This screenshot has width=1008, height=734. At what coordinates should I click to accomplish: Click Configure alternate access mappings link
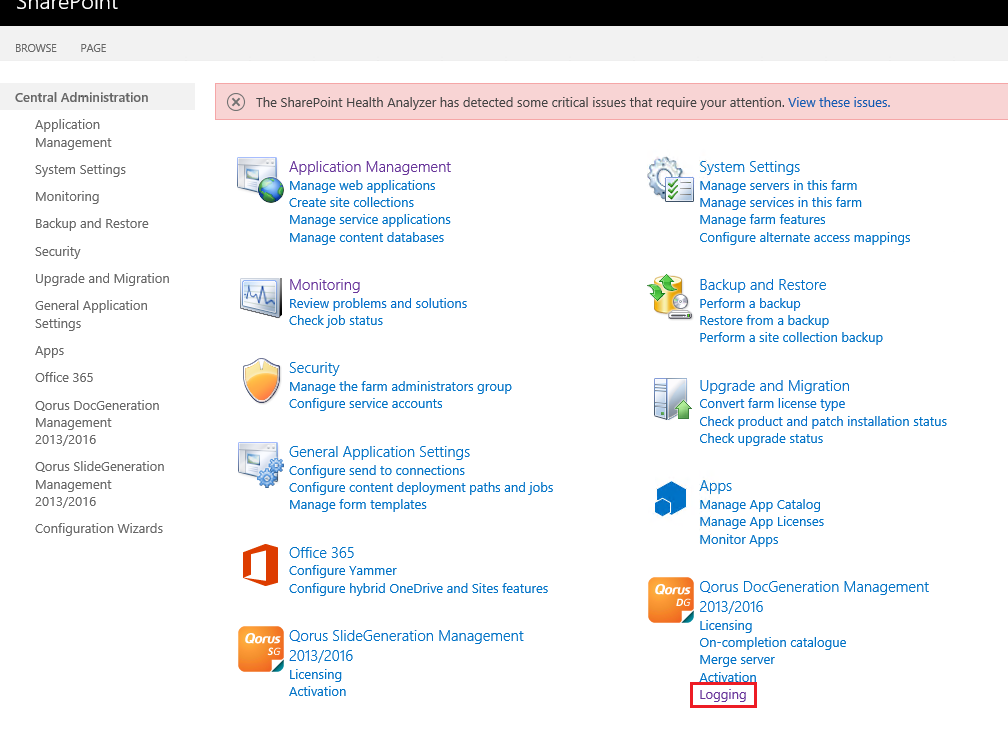(805, 238)
